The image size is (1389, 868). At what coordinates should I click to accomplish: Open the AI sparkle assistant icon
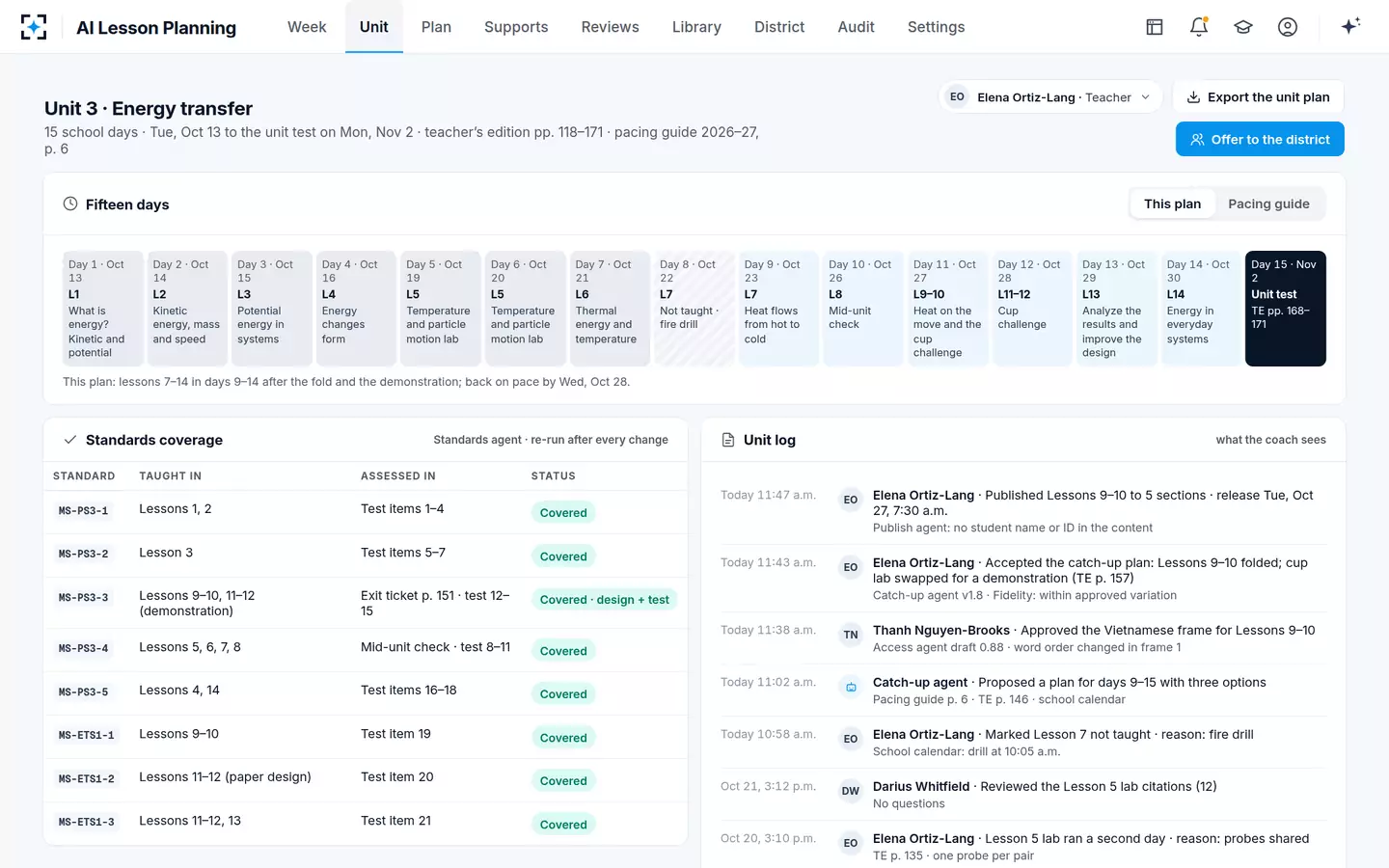[1350, 26]
